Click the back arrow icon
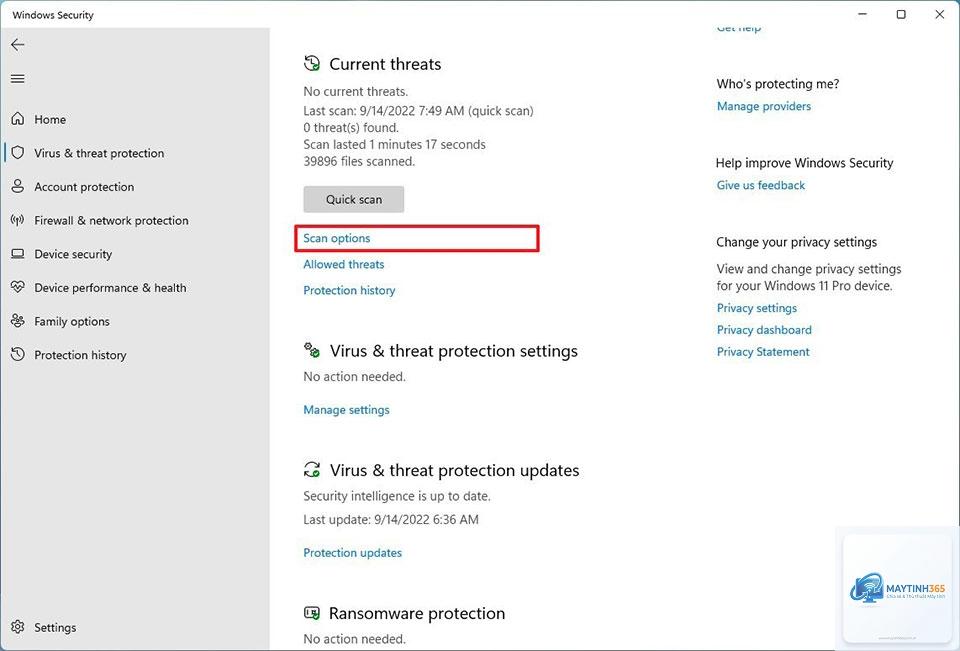Image resolution: width=960 pixels, height=651 pixels. coord(18,44)
